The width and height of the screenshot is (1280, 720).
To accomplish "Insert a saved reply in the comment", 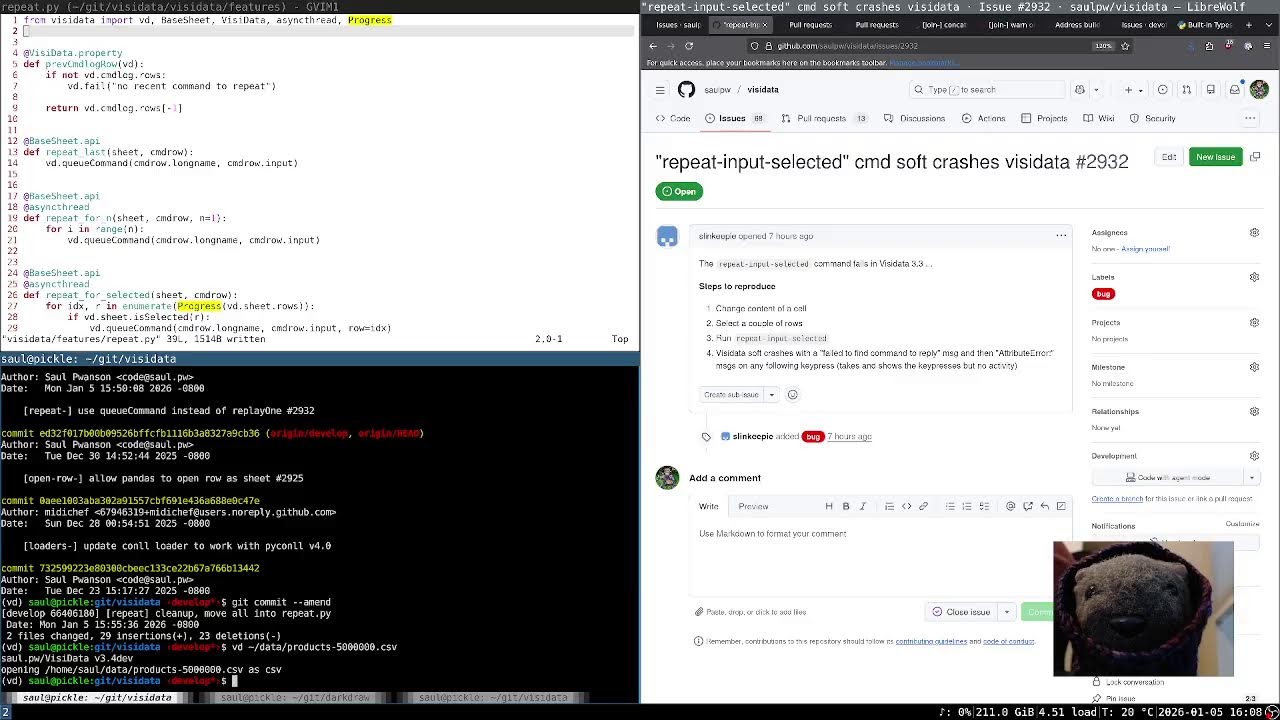I will point(1044,506).
